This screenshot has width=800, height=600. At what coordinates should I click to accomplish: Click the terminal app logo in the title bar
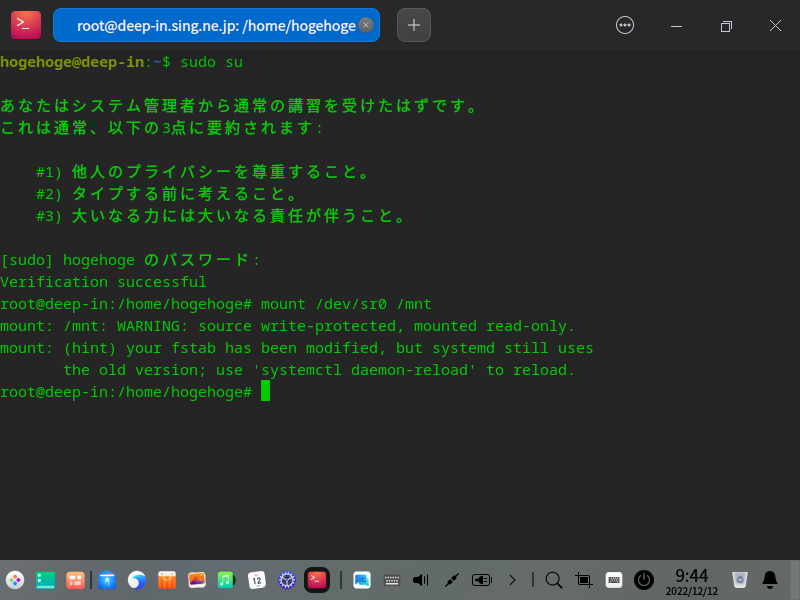click(26, 25)
